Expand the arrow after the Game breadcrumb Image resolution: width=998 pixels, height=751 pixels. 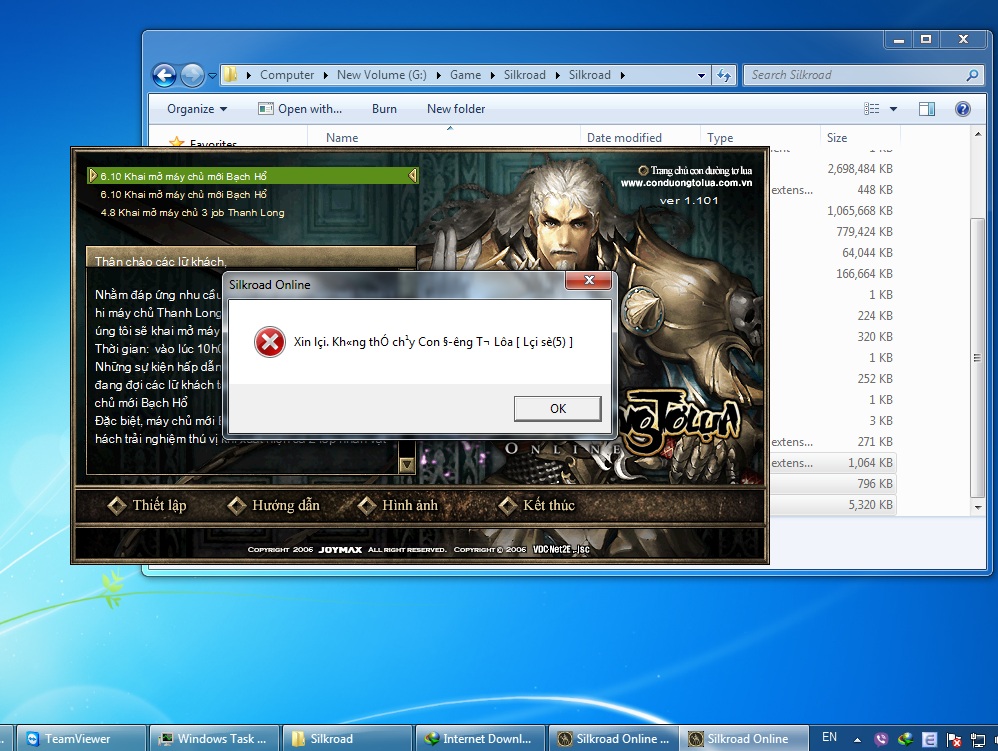pyautogui.click(x=493, y=75)
